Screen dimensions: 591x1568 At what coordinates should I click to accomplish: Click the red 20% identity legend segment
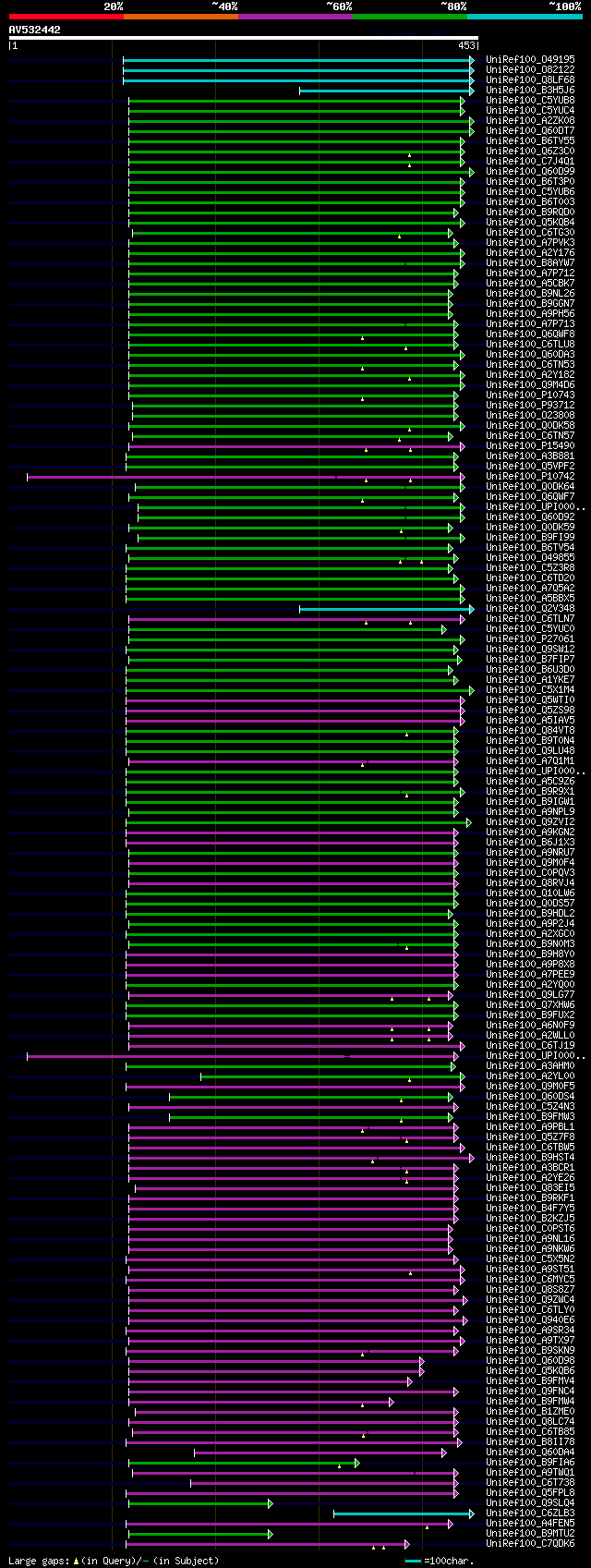(66, 17)
